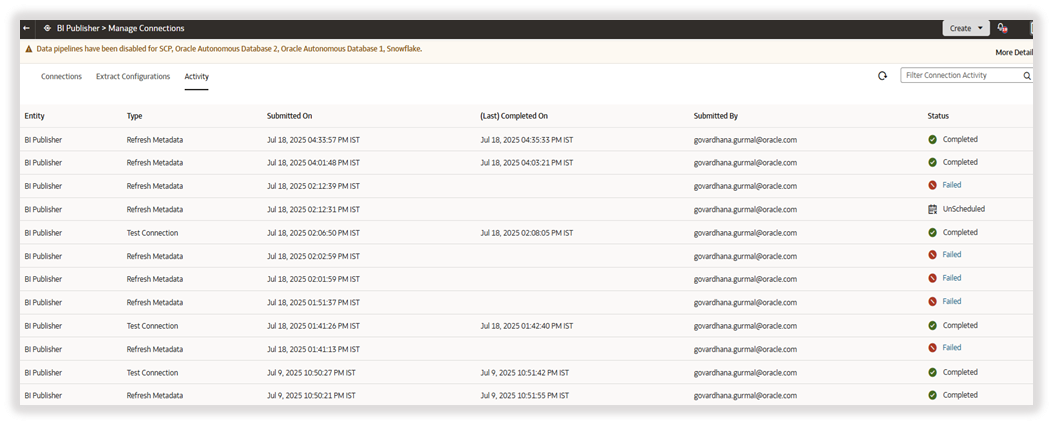Viewport: 1053px width, 425px height.
Task: Click the BI Publisher icon in header
Action: point(47,28)
